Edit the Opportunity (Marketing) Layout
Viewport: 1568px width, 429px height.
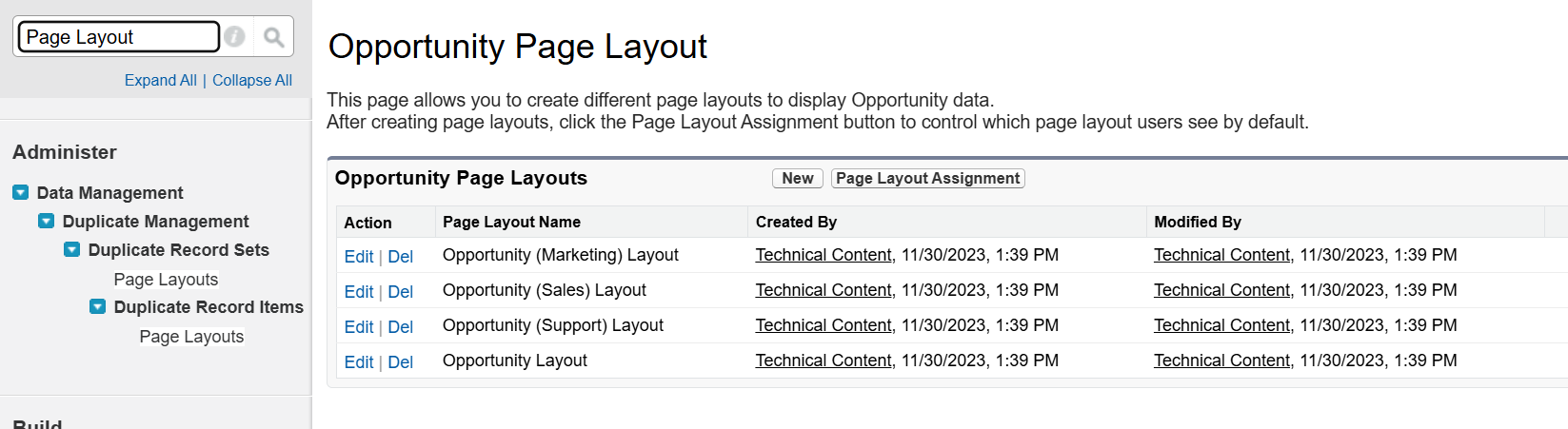click(x=358, y=256)
